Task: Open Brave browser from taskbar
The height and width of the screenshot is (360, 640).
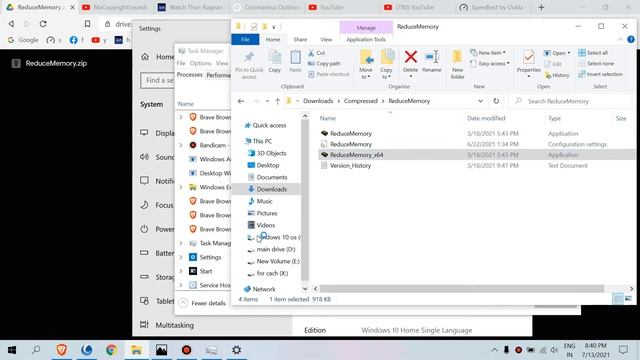Action: click(62, 350)
